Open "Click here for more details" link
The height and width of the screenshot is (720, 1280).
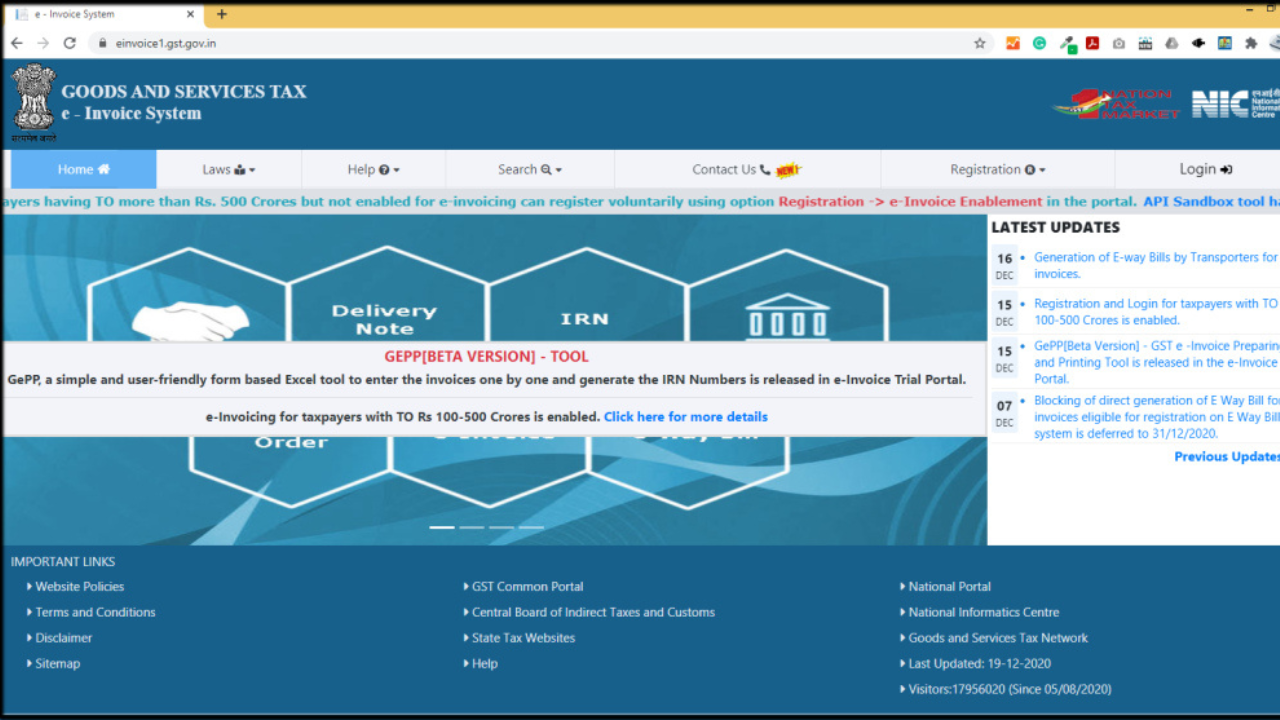pos(686,417)
